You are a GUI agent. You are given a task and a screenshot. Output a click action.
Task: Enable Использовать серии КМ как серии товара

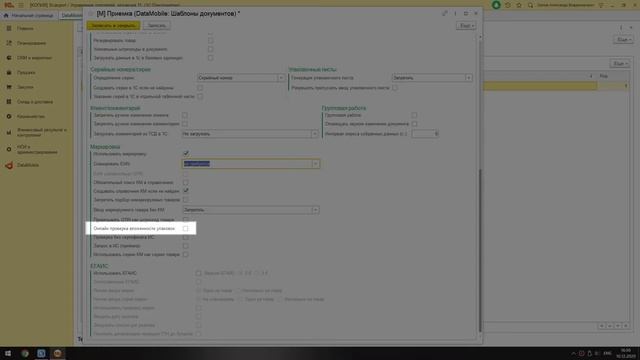[186, 254]
